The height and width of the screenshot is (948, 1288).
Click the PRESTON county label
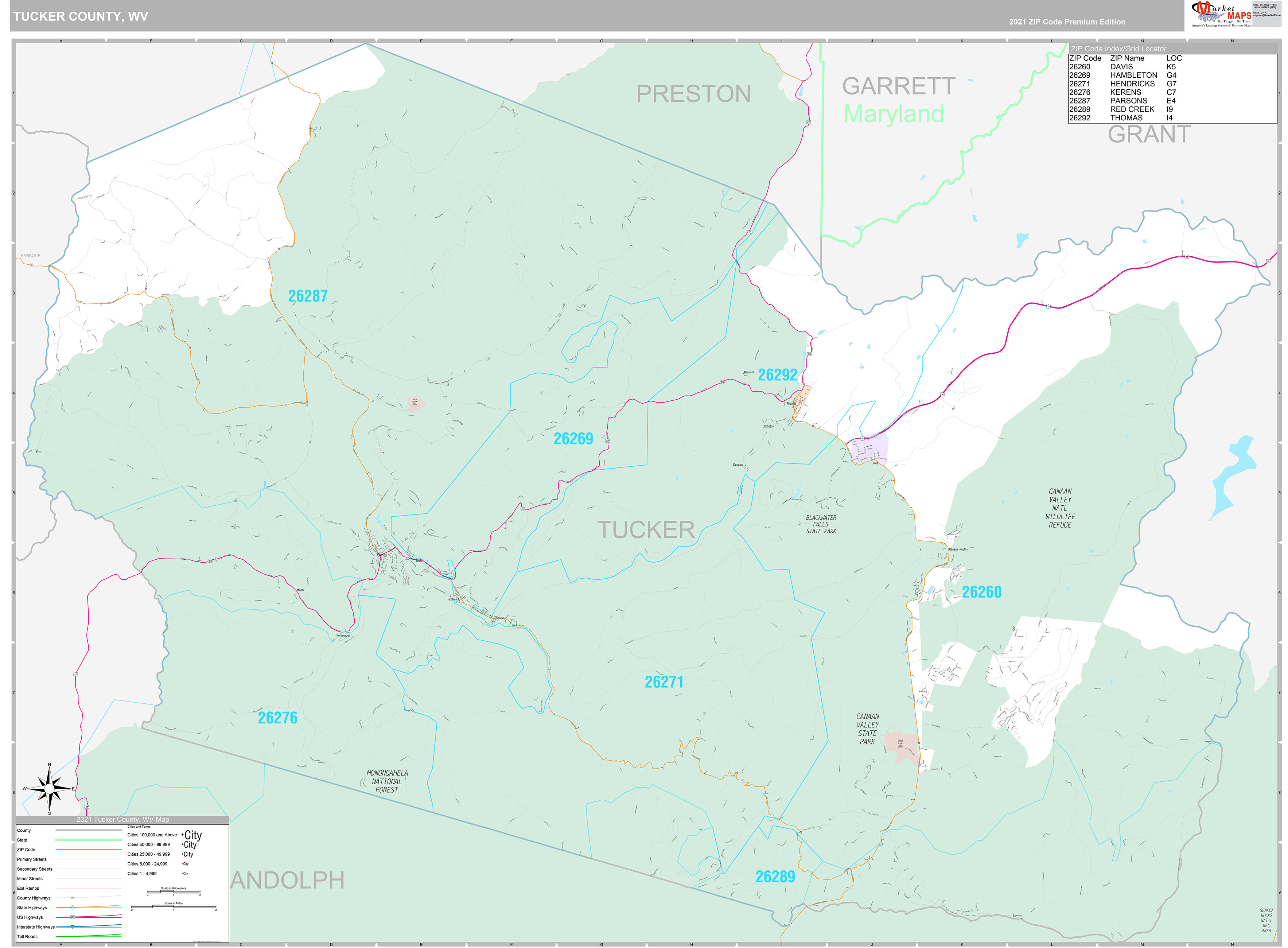pyautogui.click(x=694, y=94)
